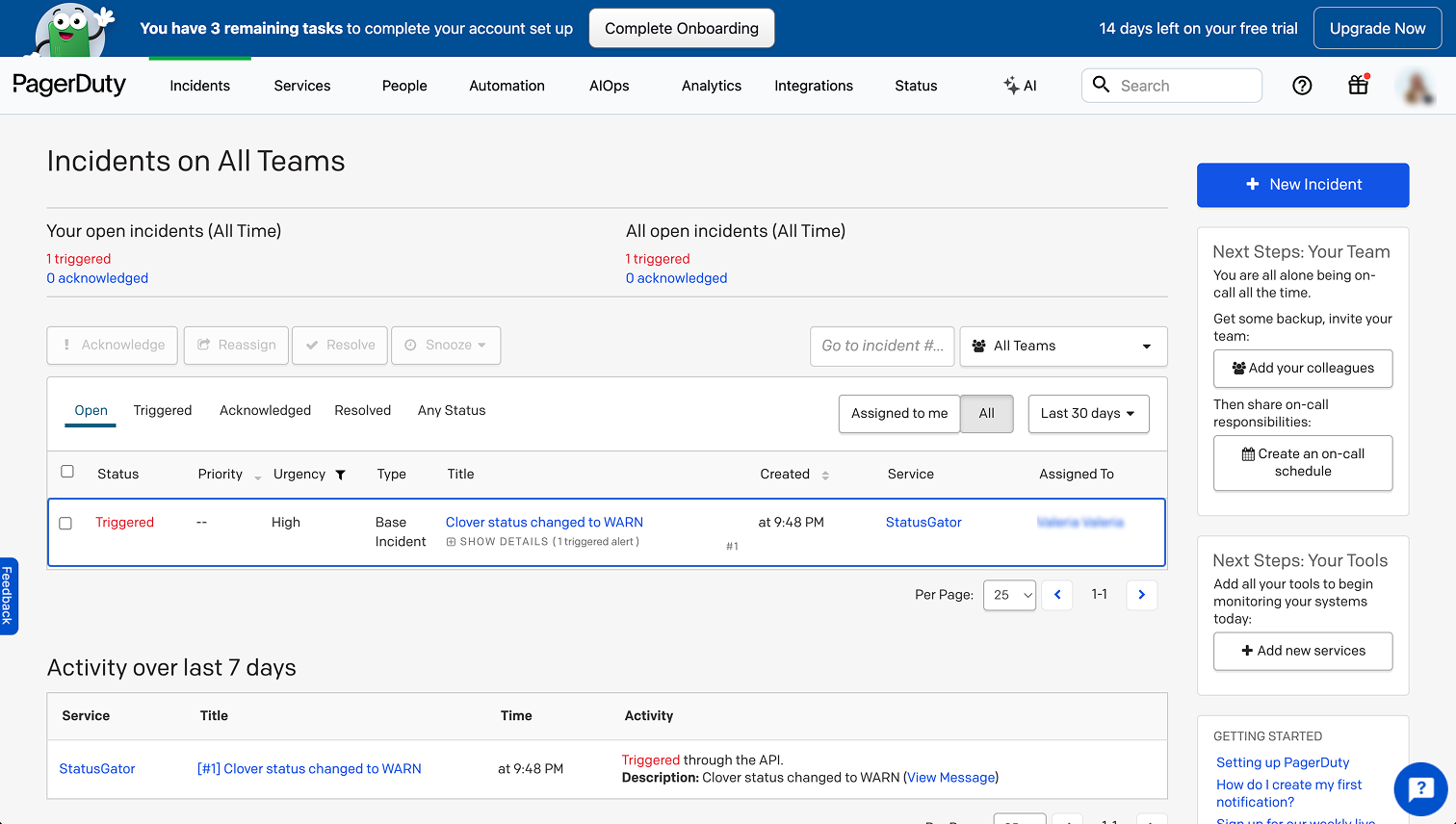Open the Last 30 days dropdown

click(1088, 414)
